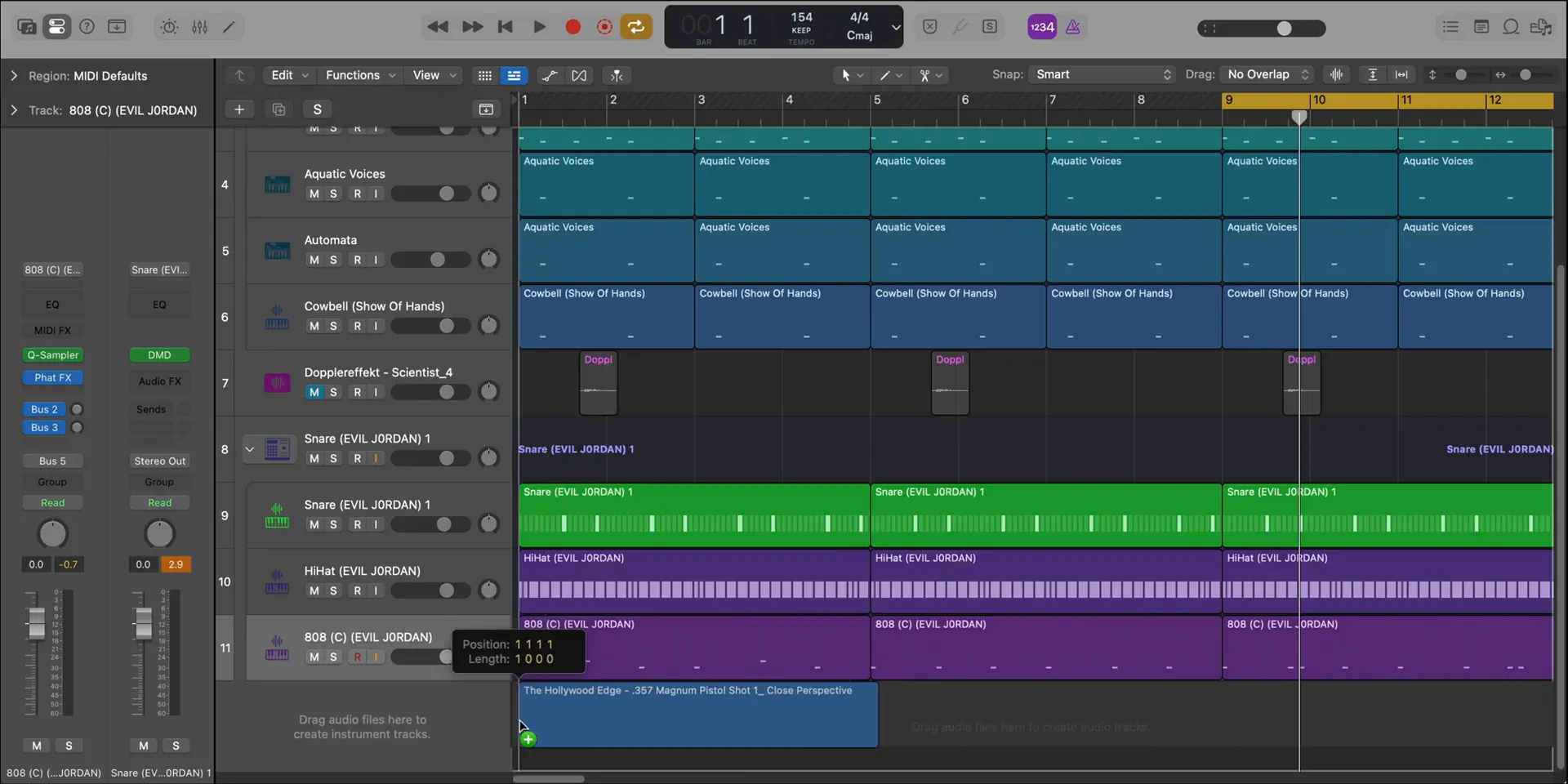Image resolution: width=1568 pixels, height=784 pixels.
Task: Add a new track with plus button
Action: point(238,109)
